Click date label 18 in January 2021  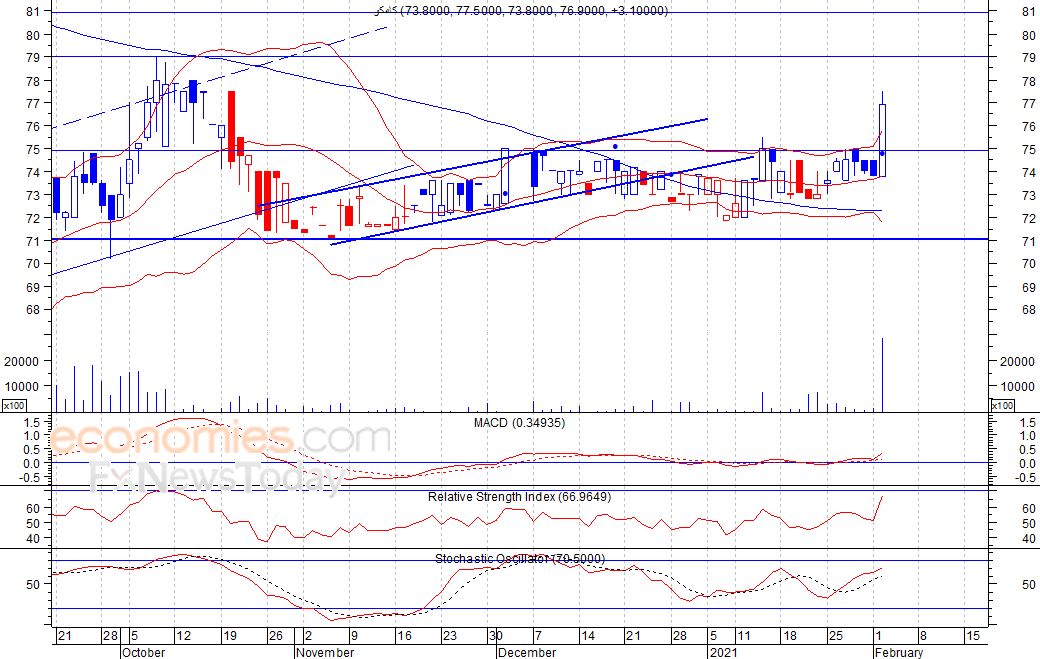789,636
